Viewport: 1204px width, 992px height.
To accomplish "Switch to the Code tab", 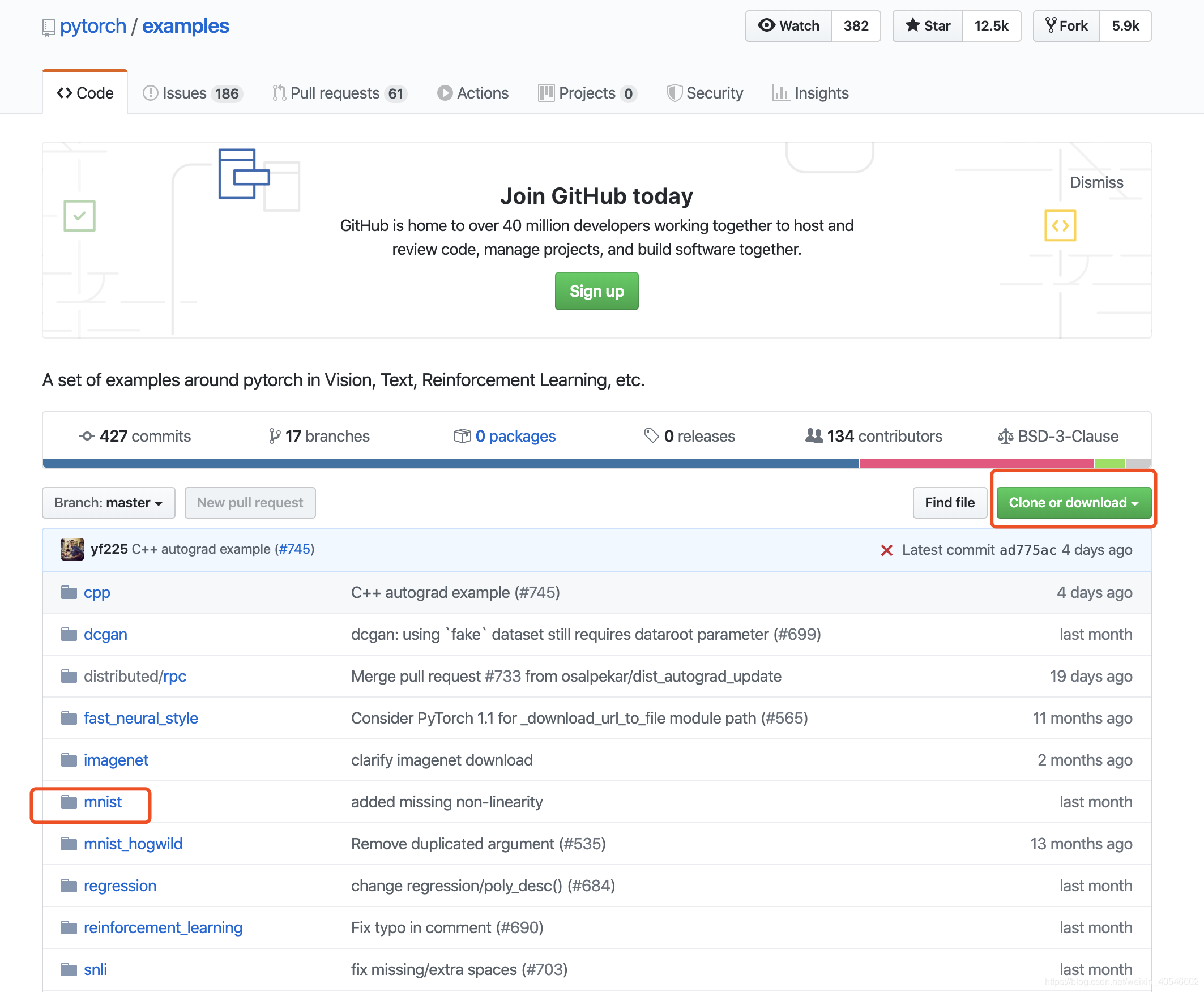I will (85, 92).
